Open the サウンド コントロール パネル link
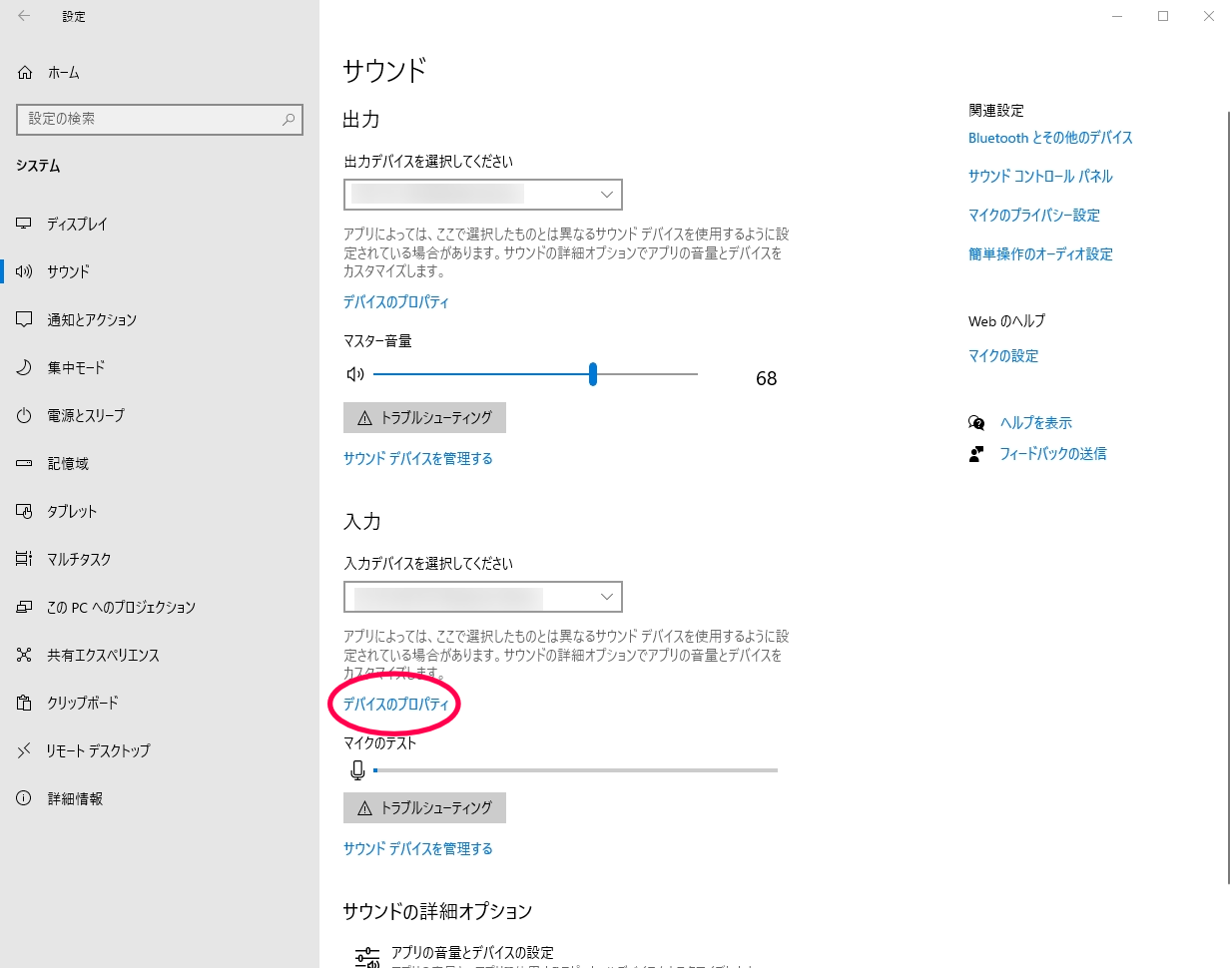This screenshot has width=1232, height=968. pyautogui.click(x=1040, y=177)
